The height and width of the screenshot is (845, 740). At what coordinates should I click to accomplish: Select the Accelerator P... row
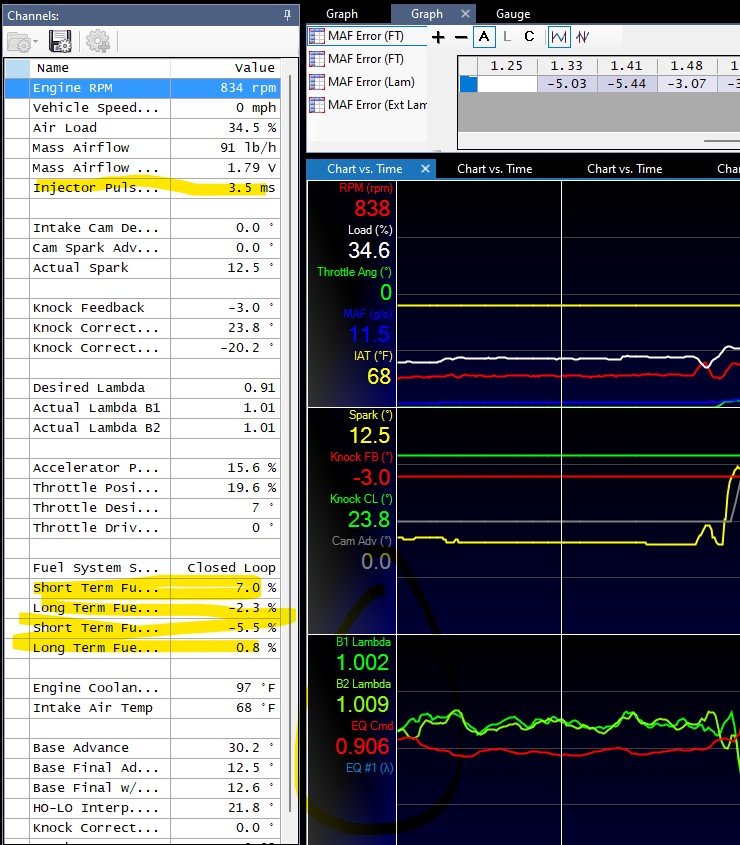point(143,468)
